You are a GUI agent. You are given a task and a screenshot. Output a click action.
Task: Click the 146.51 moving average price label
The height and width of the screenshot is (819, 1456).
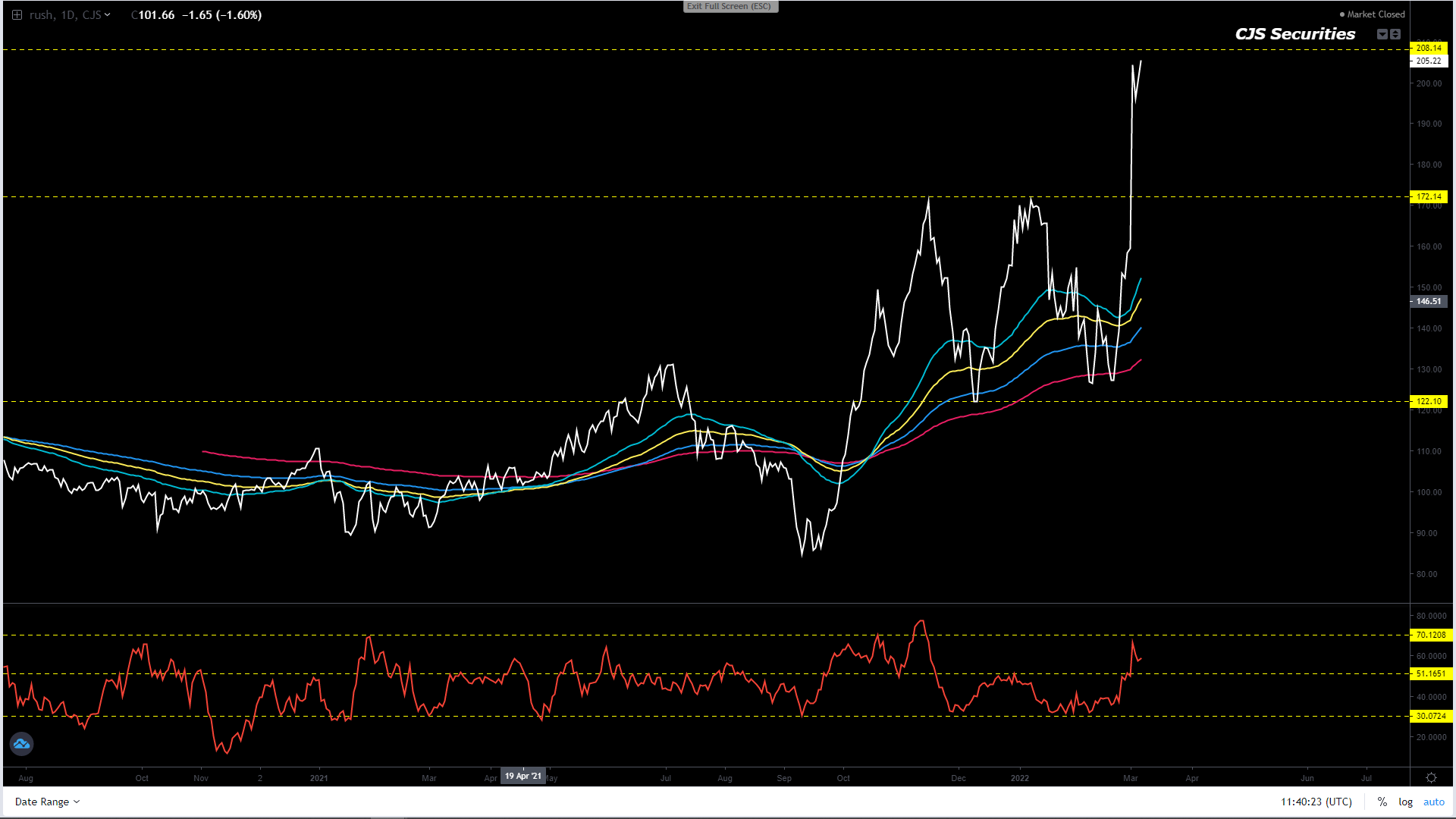tap(1429, 301)
